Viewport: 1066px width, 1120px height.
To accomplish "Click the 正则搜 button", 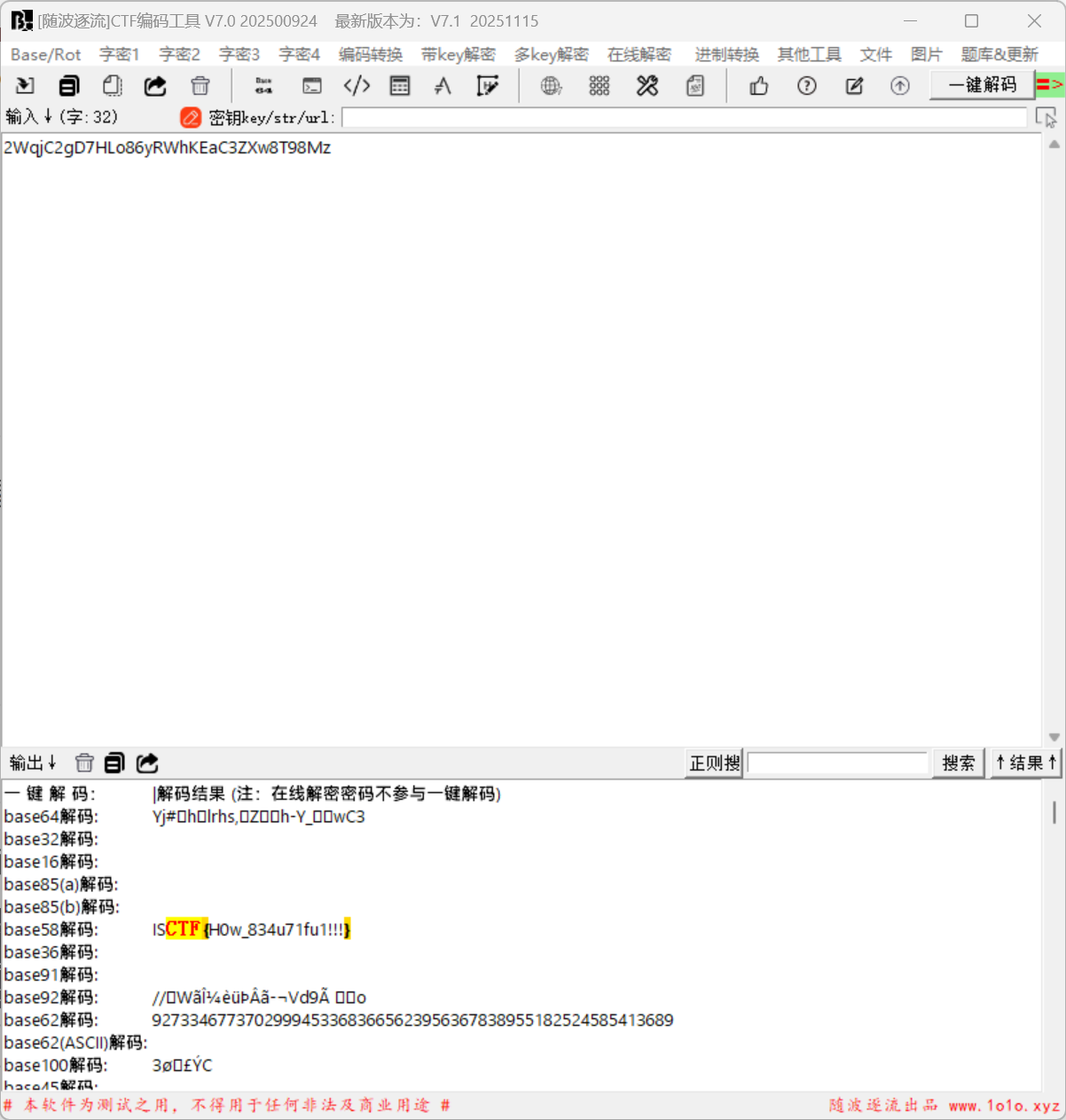I will [x=715, y=763].
